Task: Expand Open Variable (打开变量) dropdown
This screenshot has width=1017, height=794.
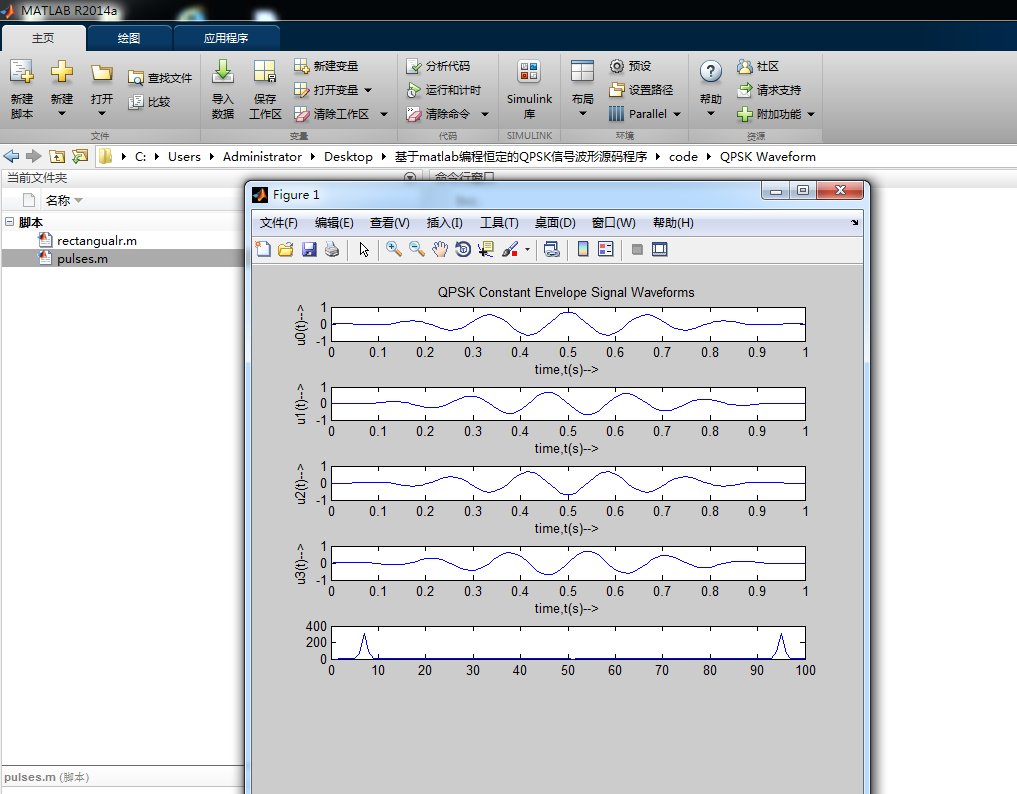Action: pos(368,90)
